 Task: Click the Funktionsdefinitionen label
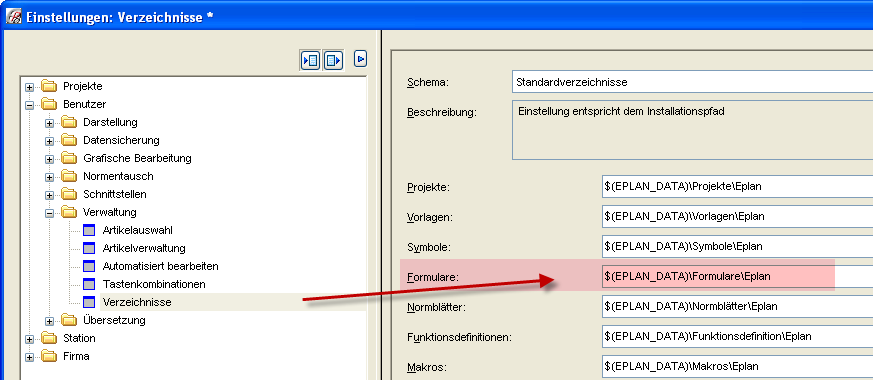459,337
